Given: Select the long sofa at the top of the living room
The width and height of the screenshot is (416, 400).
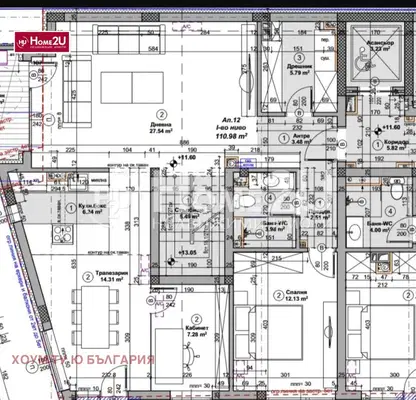Looking at the screenshot, I should [x=129, y=39].
